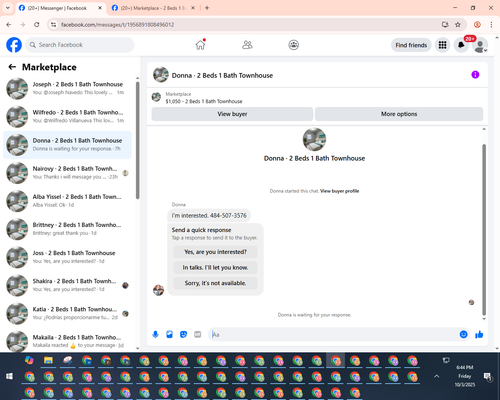Send quick reply 'In talks. I'll let you know.'
The image size is (500, 400).
coord(215,268)
